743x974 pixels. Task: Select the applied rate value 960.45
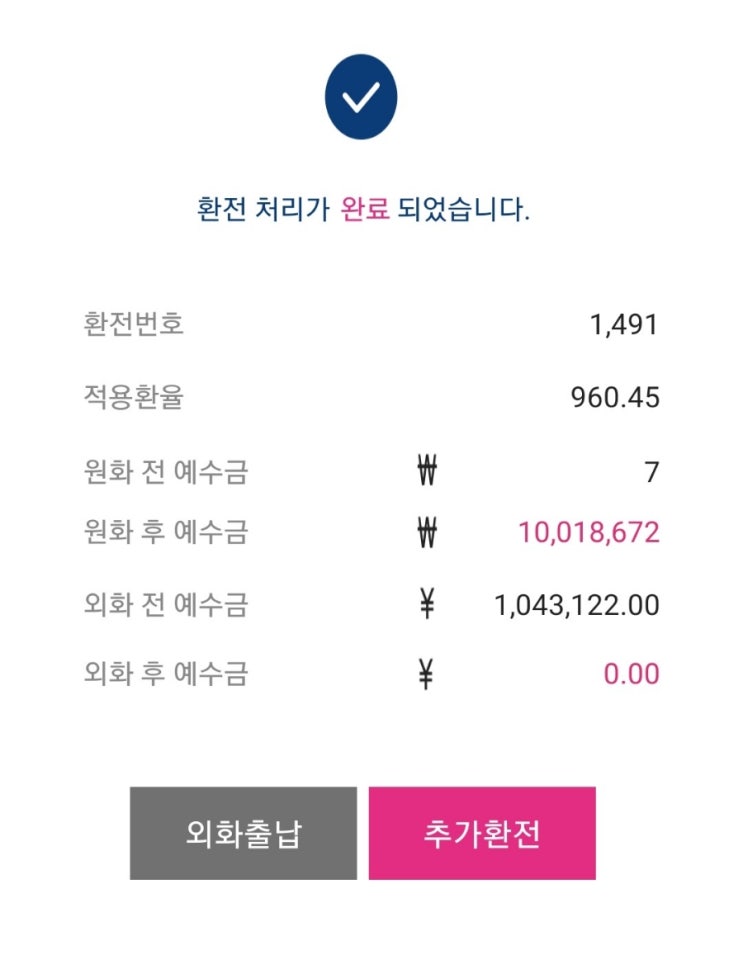click(x=615, y=398)
